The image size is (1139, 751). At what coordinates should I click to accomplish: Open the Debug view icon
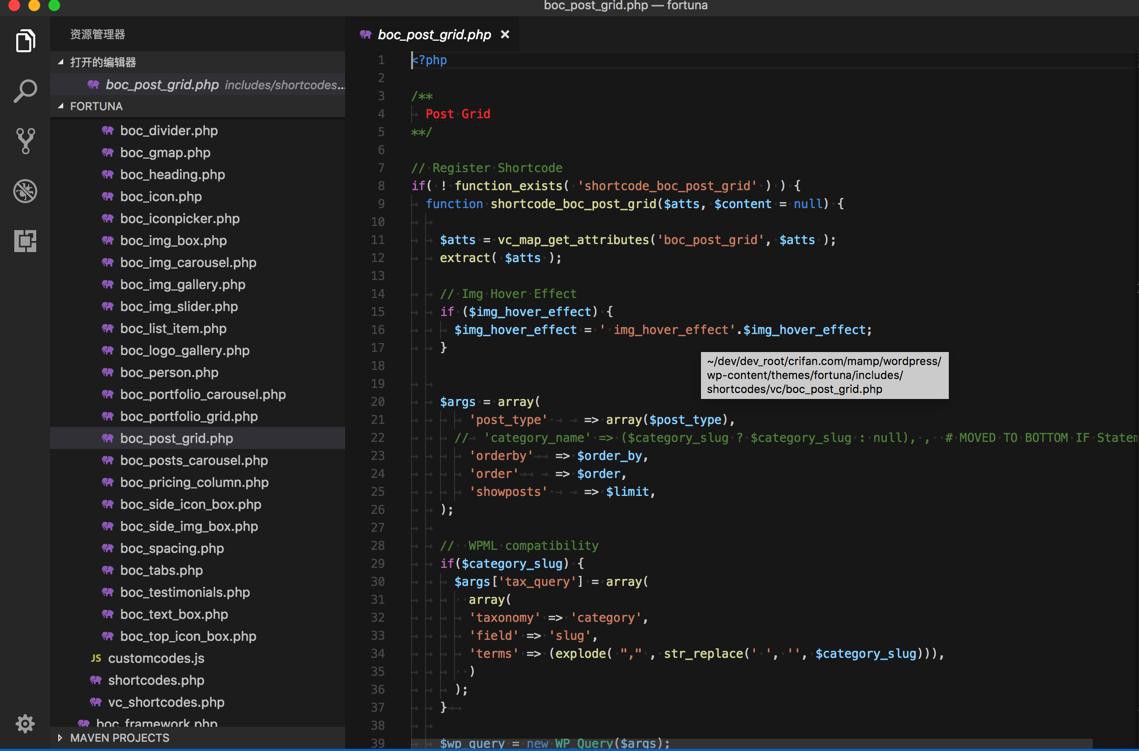(x=25, y=191)
